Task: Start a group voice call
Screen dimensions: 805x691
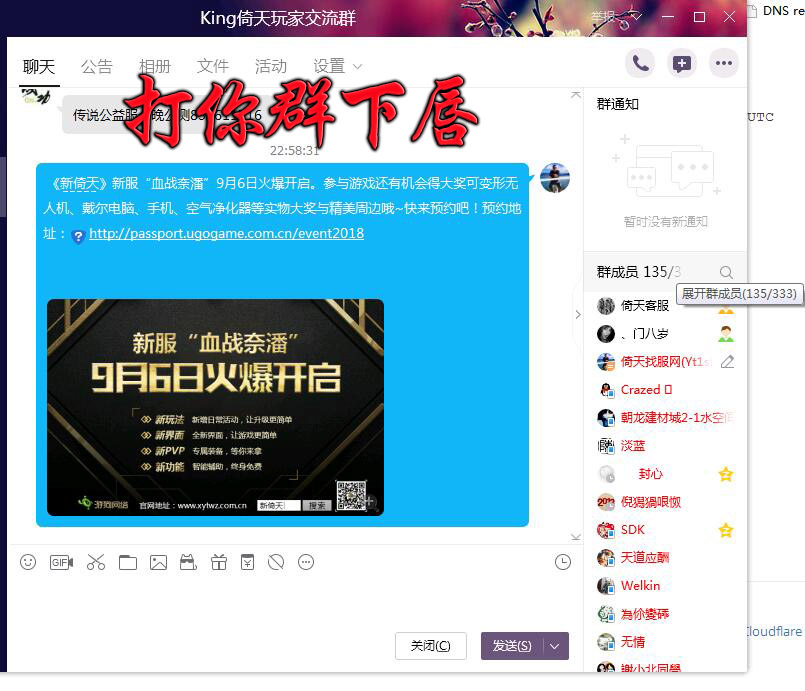Action: click(640, 64)
